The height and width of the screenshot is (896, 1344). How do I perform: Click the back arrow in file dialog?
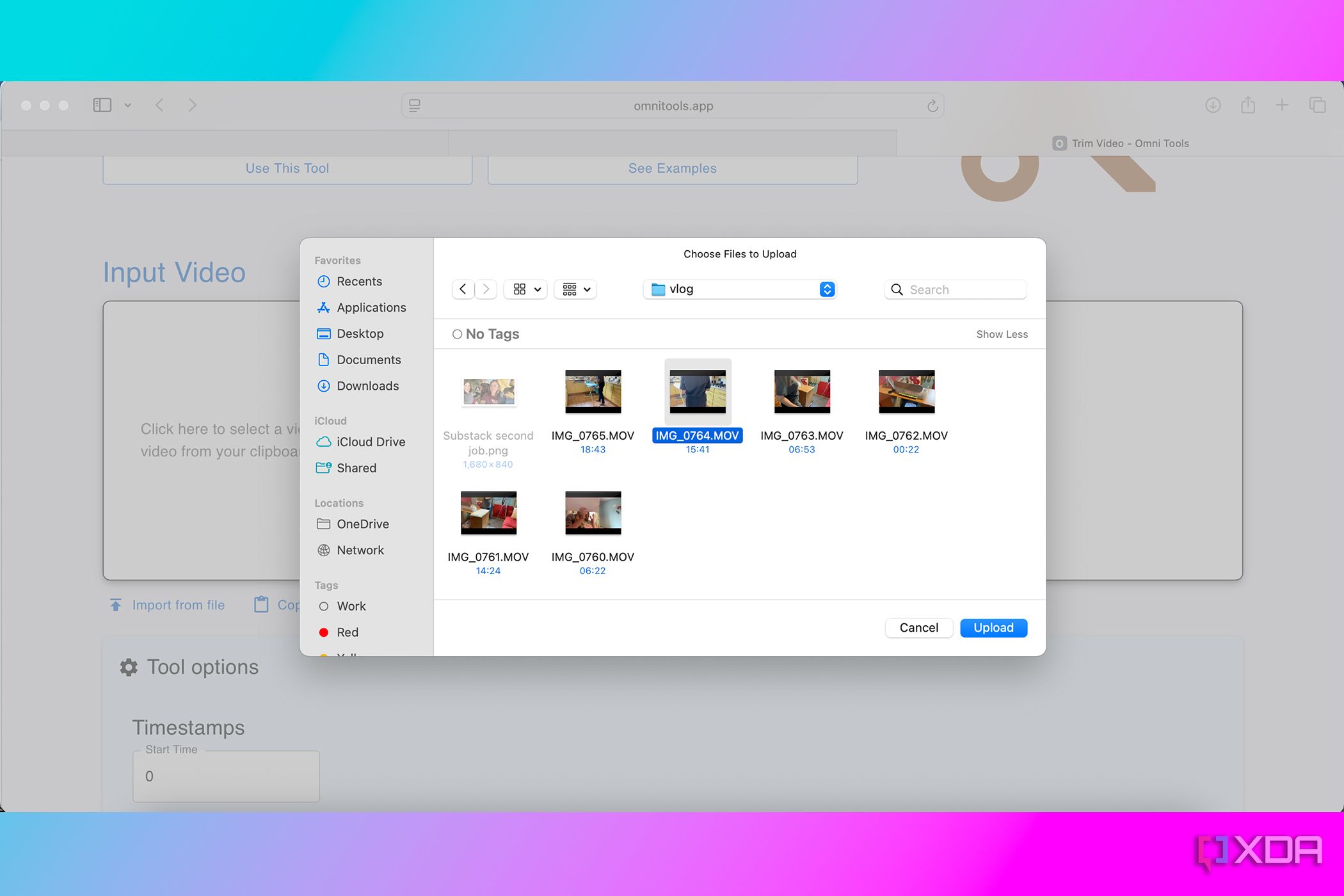463,289
